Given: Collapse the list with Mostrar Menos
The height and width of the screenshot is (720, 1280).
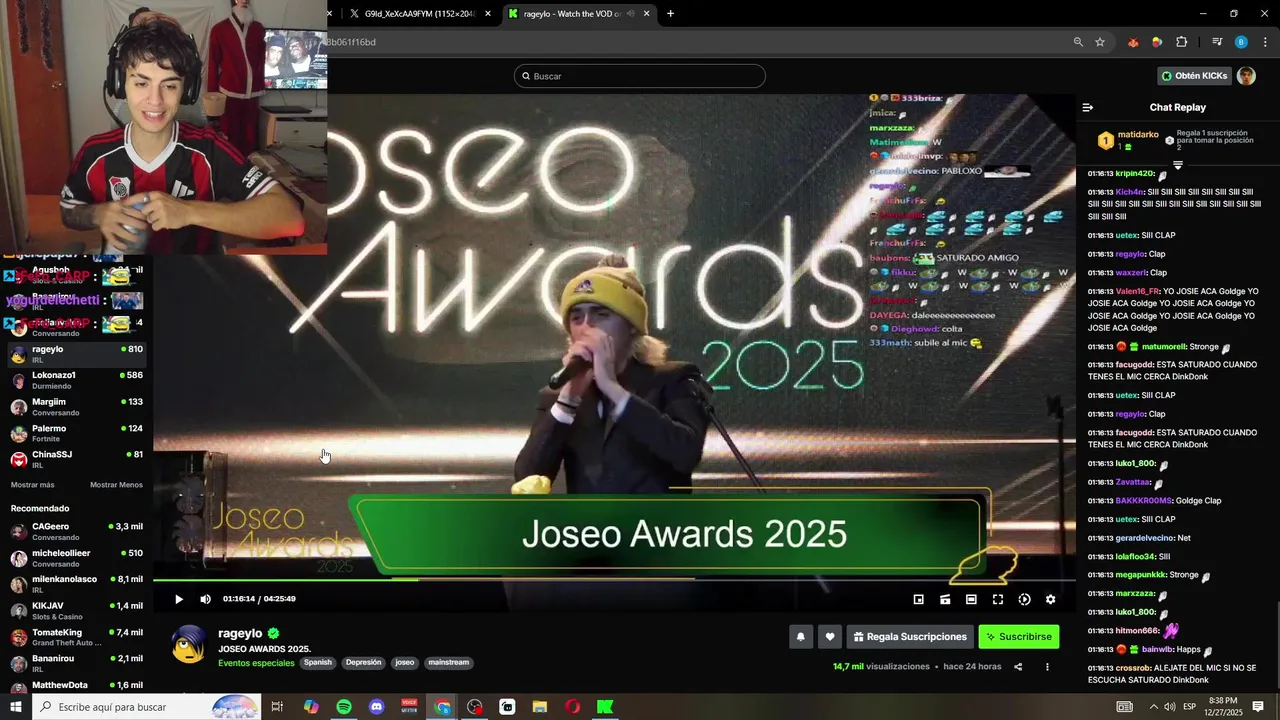Looking at the screenshot, I should pos(116,485).
